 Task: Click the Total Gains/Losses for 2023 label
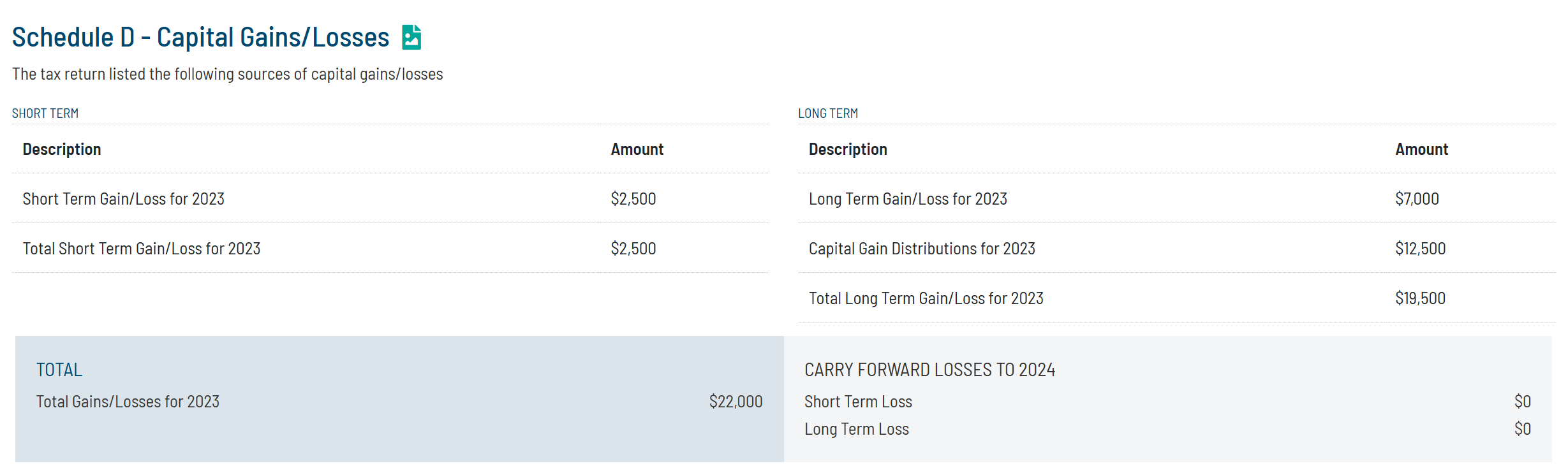[128, 402]
